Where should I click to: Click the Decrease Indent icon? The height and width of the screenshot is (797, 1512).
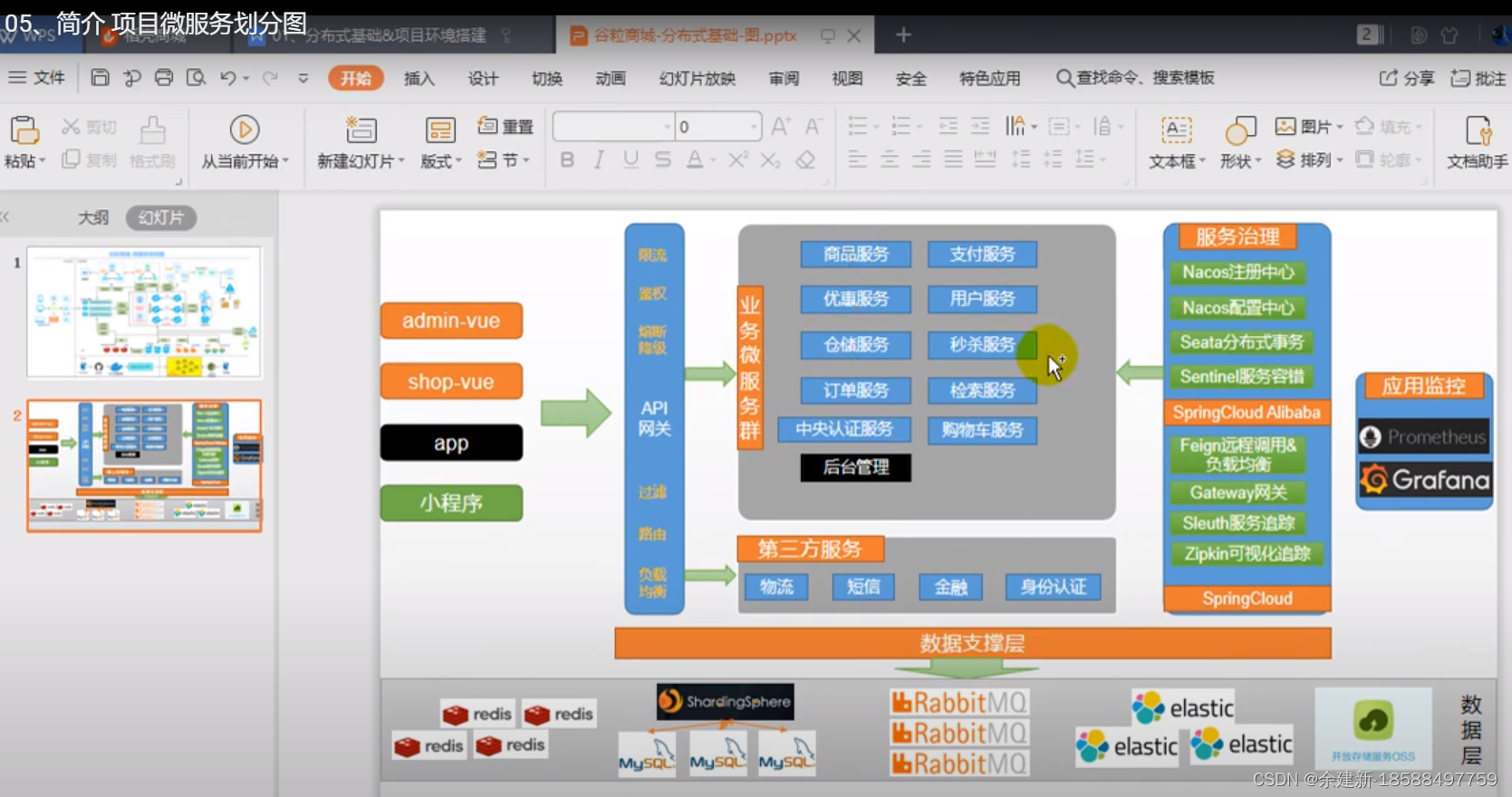(x=948, y=126)
